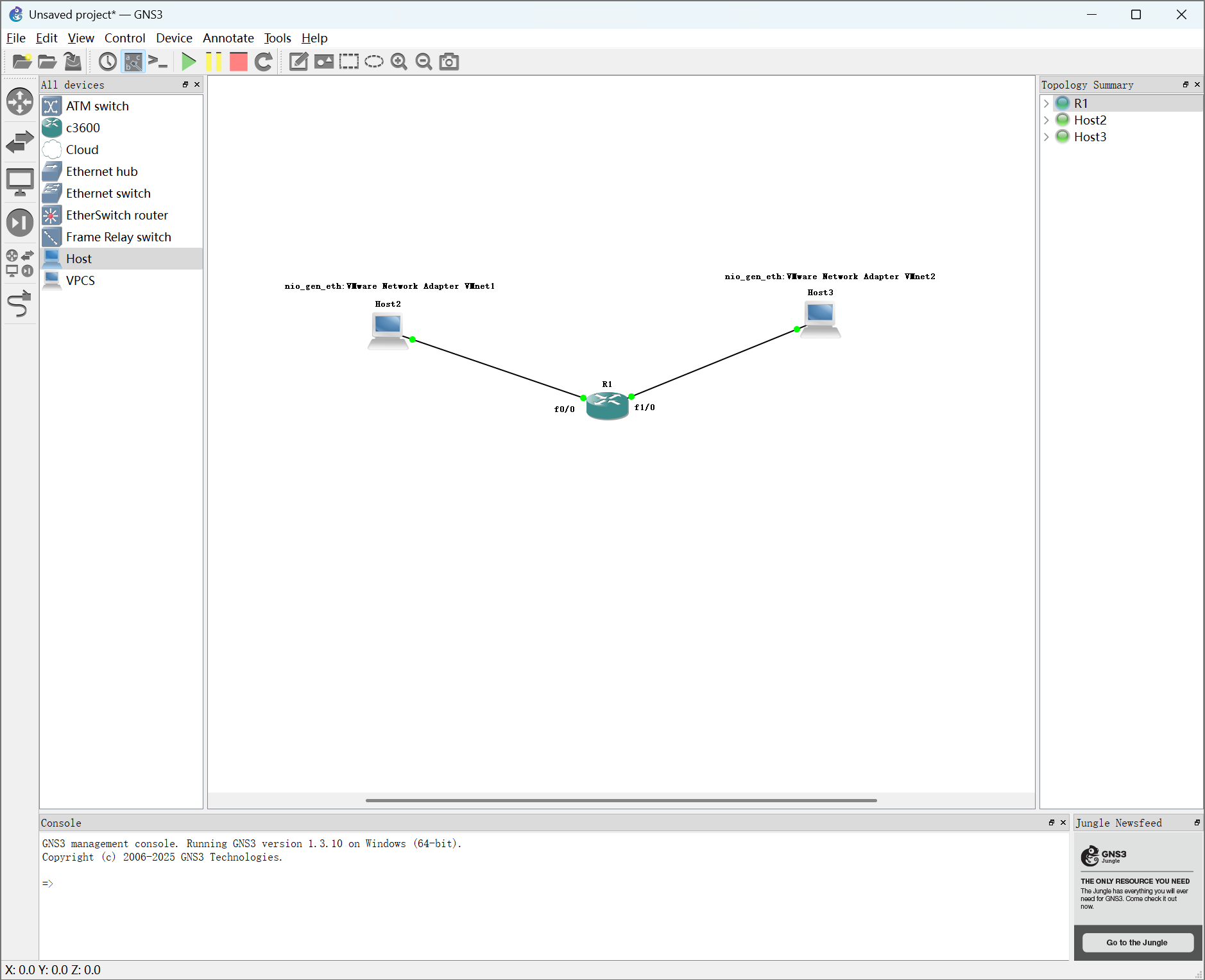
Task: Close the All devices panel
Action: click(197, 85)
